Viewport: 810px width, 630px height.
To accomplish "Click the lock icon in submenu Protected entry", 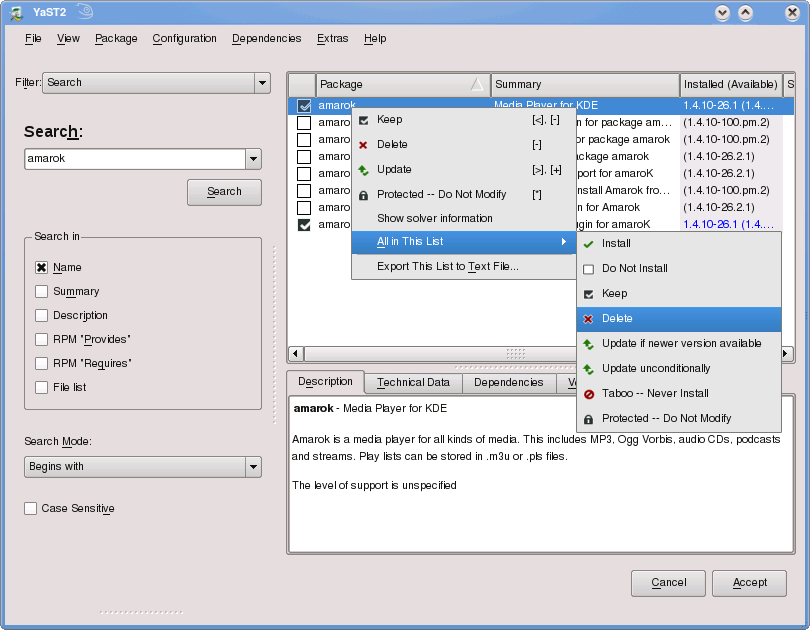I will pyautogui.click(x=588, y=419).
